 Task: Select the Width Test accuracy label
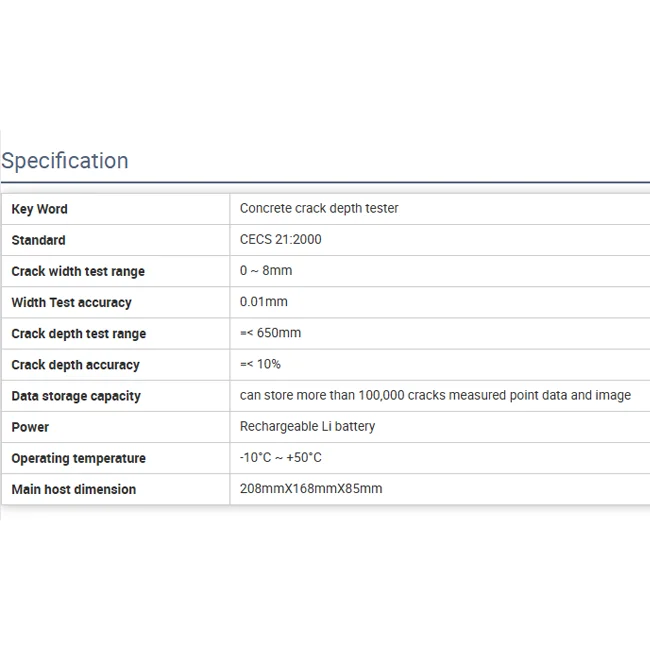point(71,302)
